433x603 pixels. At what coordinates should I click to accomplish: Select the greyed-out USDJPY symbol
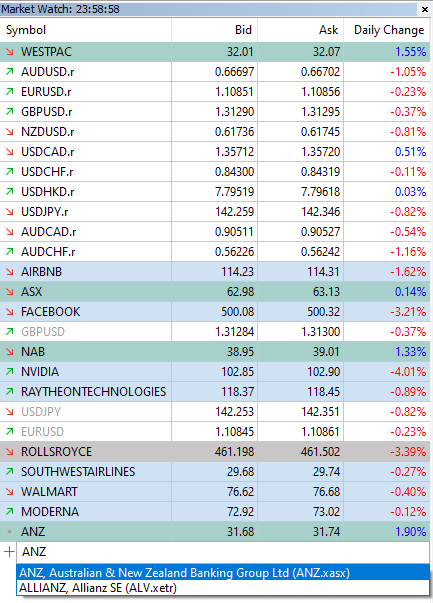tap(41, 411)
